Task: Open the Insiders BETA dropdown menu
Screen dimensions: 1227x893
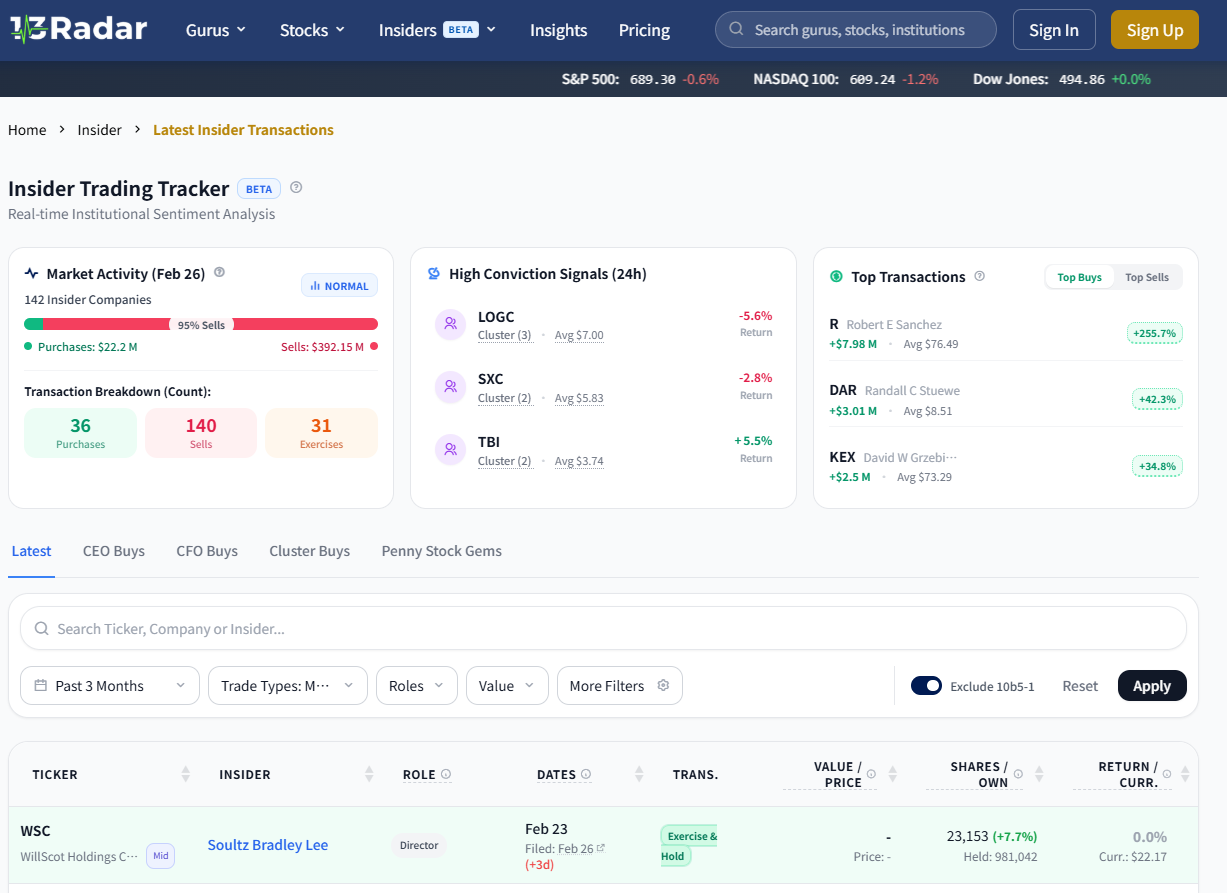Action: click(x=437, y=30)
